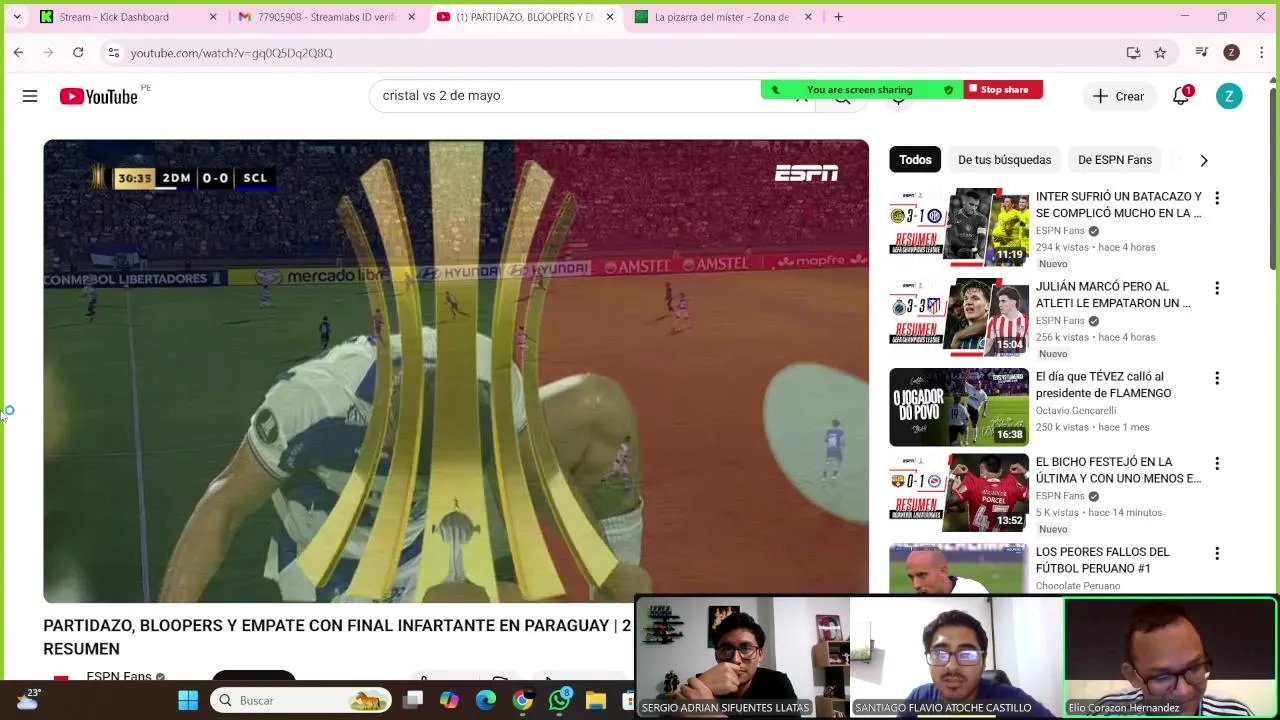Viewport: 1280px width, 720px height.
Task: View site information in the address bar
Action: (x=114, y=53)
